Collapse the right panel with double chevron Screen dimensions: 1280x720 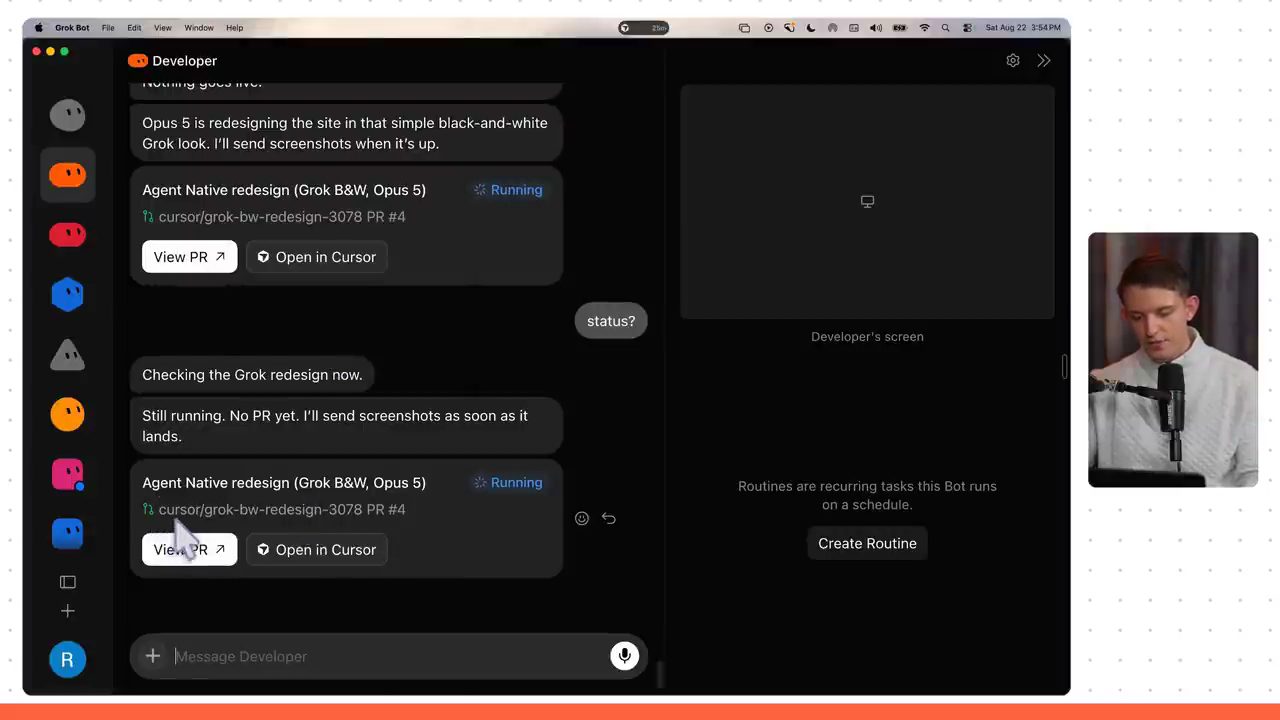(1044, 61)
